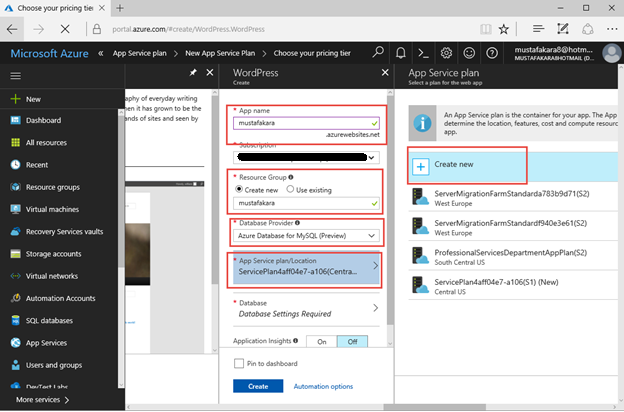Screen dimensions: 624x412
Task: Go back with browser back arrow
Action: (12, 29)
